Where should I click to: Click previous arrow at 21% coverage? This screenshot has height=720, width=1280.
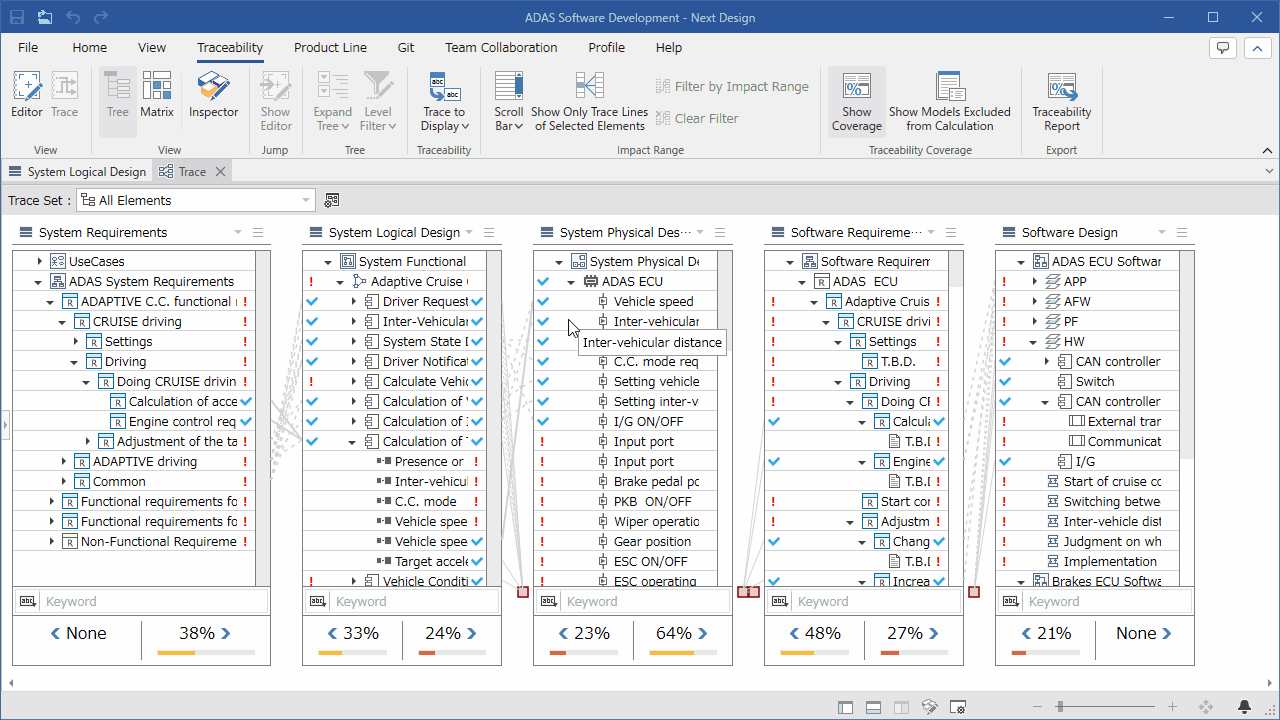tap(1027, 633)
